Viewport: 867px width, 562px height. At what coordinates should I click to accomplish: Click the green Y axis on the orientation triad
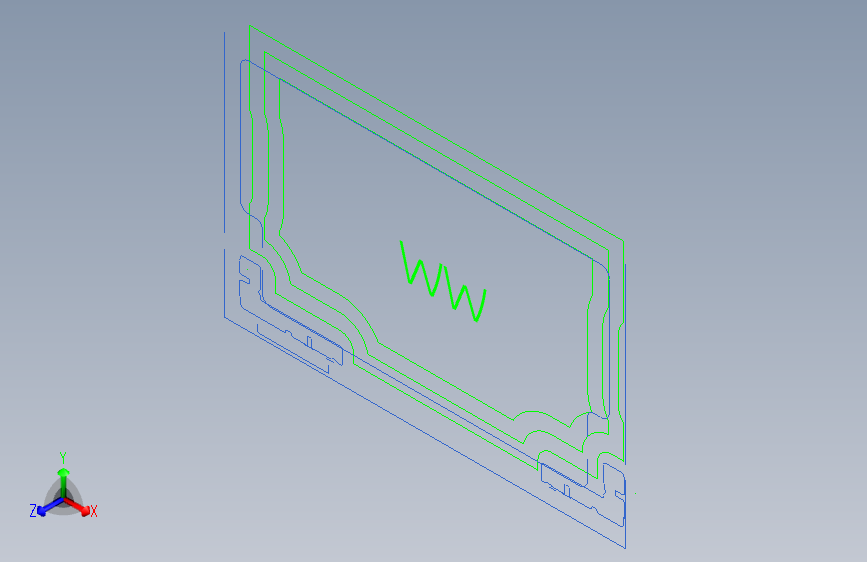click(x=64, y=483)
